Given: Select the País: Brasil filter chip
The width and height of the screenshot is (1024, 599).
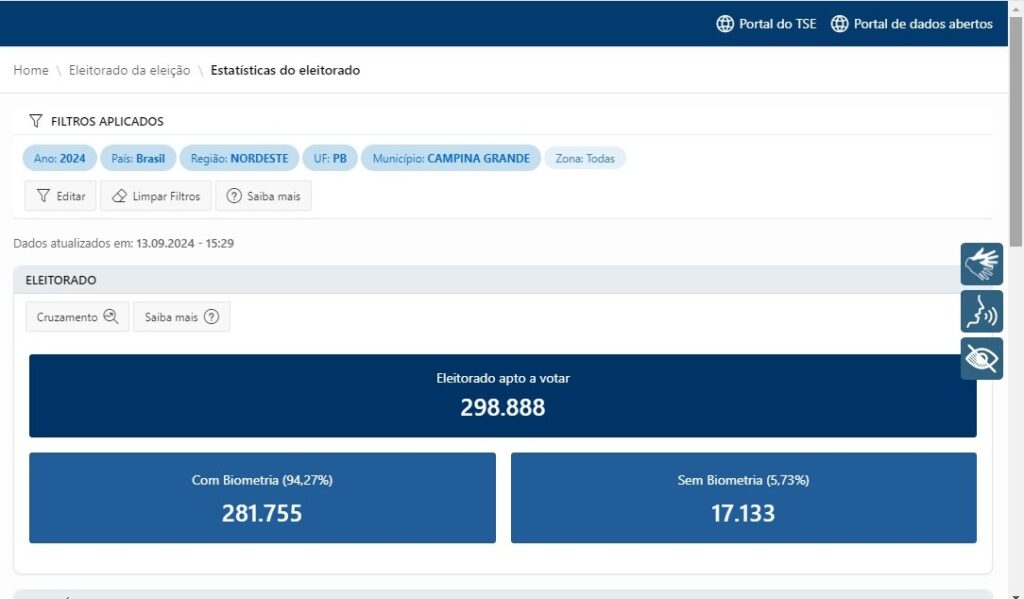Looking at the screenshot, I should click(138, 158).
